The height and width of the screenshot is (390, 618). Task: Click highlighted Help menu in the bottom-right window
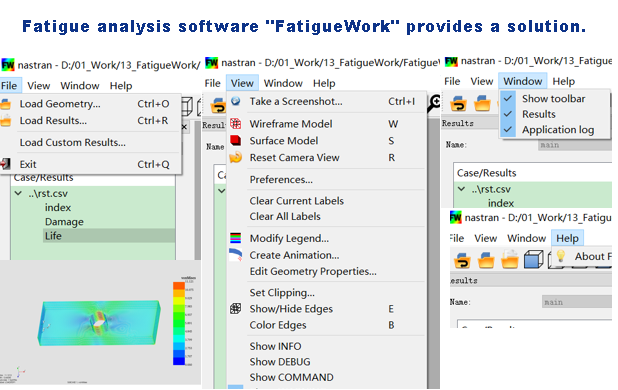click(x=567, y=238)
